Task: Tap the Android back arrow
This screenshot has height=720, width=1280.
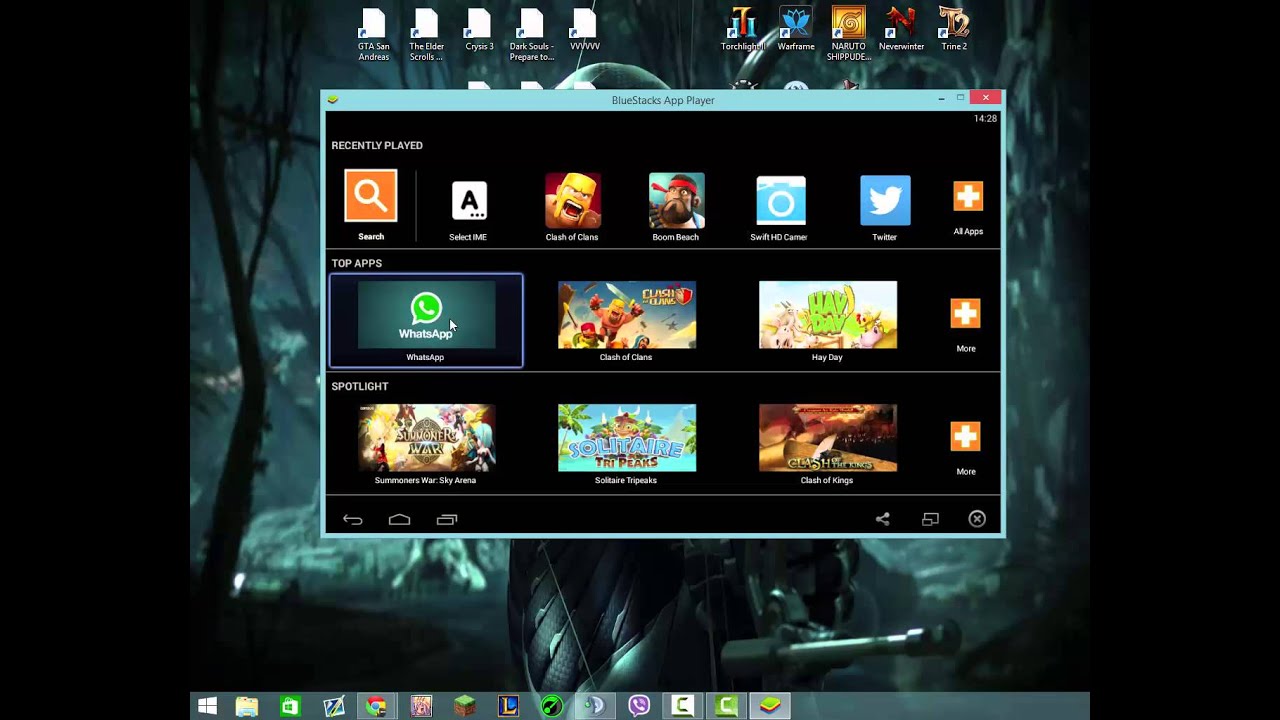Action: [352, 519]
